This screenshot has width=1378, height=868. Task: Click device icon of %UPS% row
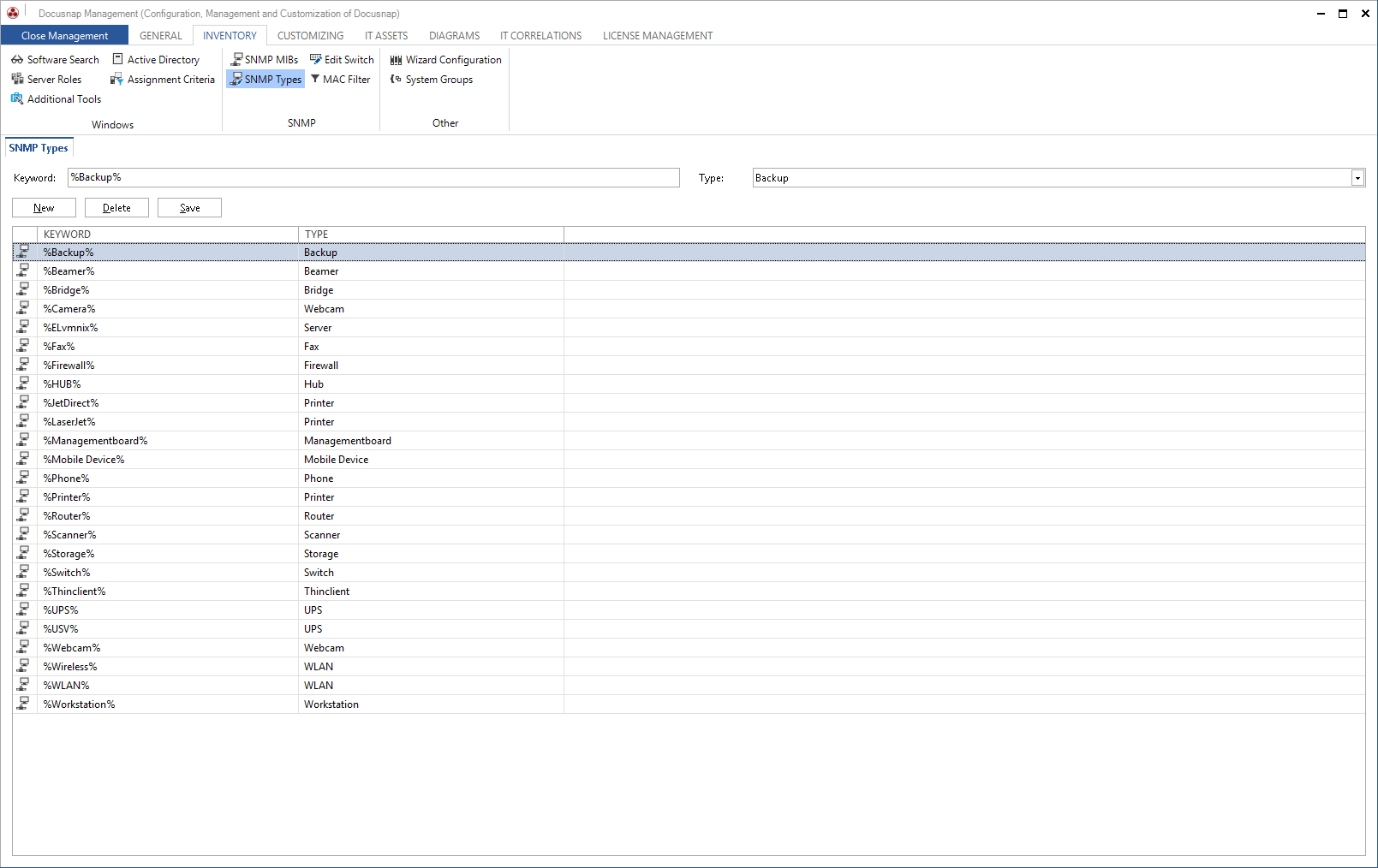pos(24,609)
